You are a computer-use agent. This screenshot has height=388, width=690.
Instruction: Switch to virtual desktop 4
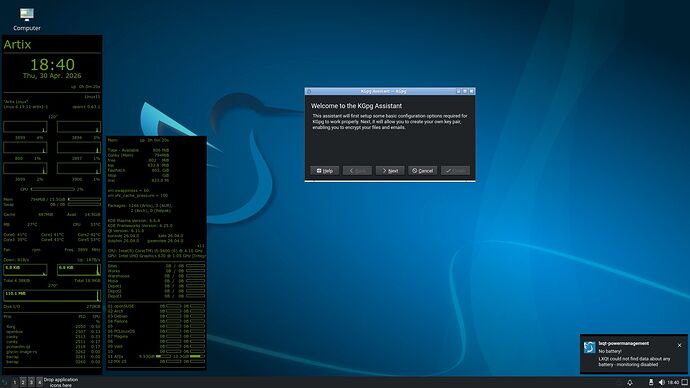point(39,382)
